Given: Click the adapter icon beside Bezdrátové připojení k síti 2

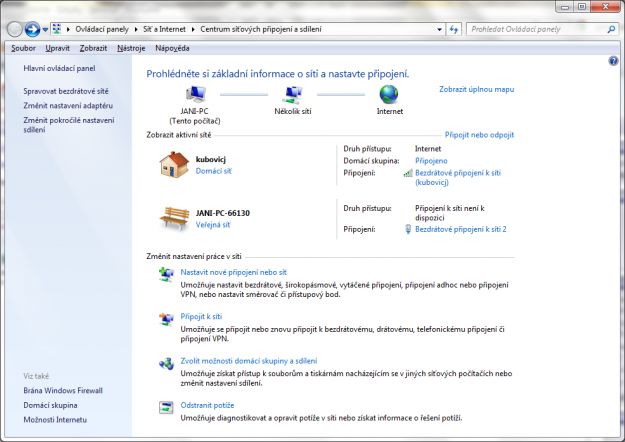Looking at the screenshot, I should pyautogui.click(x=408, y=229).
